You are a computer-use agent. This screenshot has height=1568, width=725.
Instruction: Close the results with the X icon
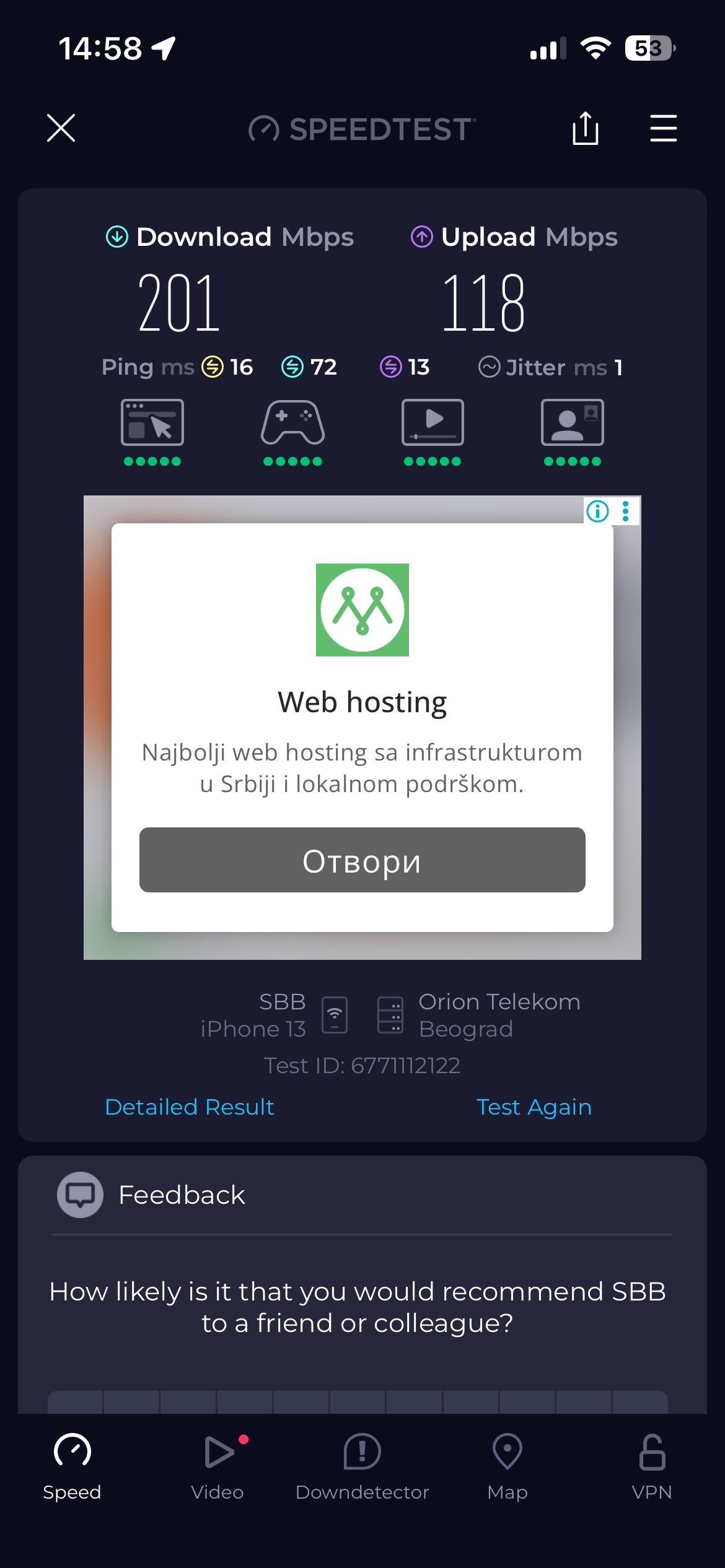coord(61,128)
